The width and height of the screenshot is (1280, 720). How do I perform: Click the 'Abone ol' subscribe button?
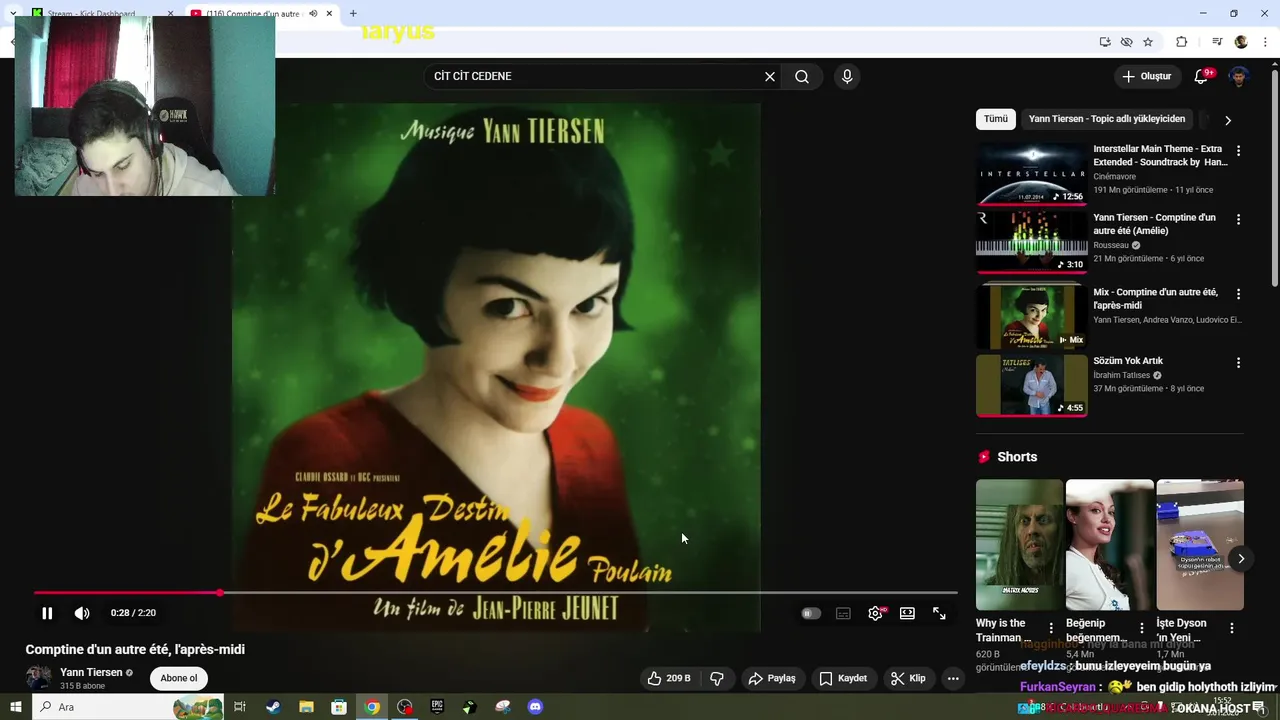coord(179,678)
